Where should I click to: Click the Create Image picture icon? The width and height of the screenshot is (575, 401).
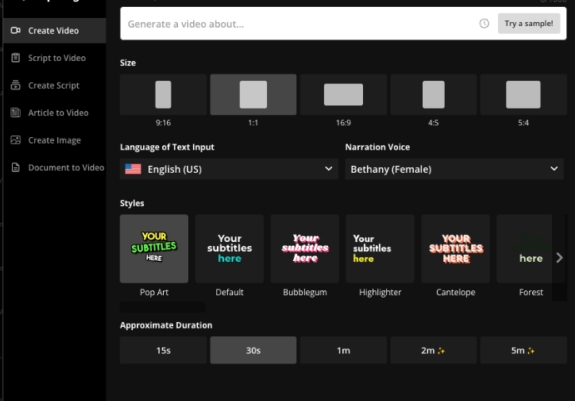click(x=15, y=140)
